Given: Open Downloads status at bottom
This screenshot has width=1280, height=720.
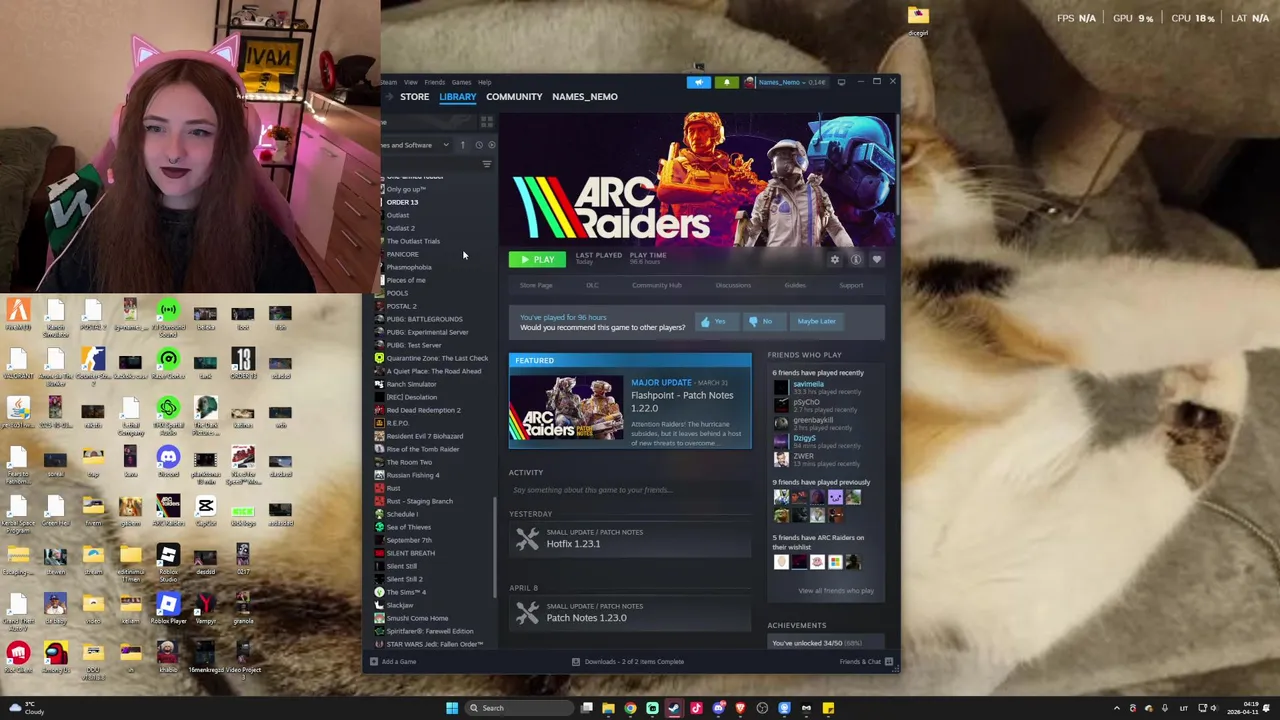Looking at the screenshot, I should [x=628, y=661].
